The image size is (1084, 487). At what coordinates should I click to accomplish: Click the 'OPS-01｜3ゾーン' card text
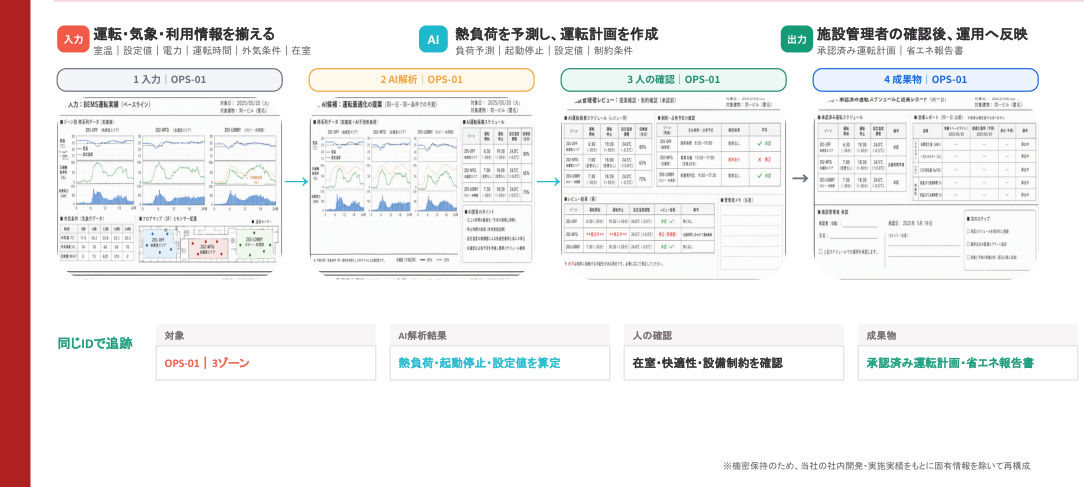coord(207,363)
